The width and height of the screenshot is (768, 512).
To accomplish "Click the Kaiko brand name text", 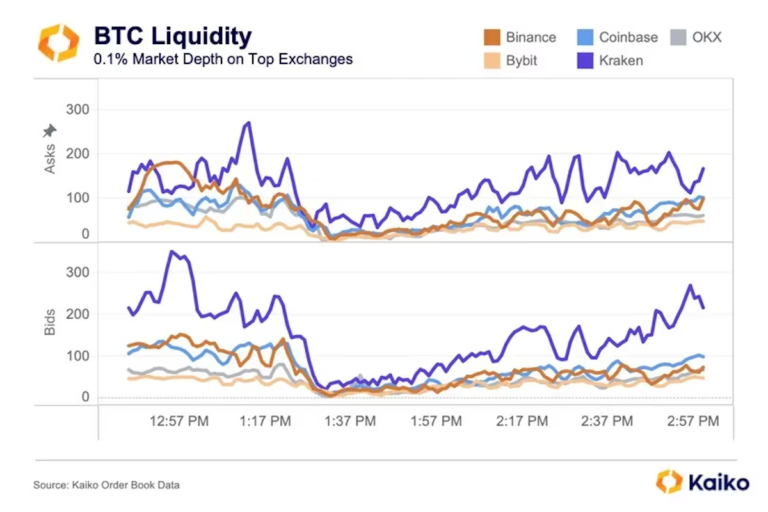I will click(718, 482).
